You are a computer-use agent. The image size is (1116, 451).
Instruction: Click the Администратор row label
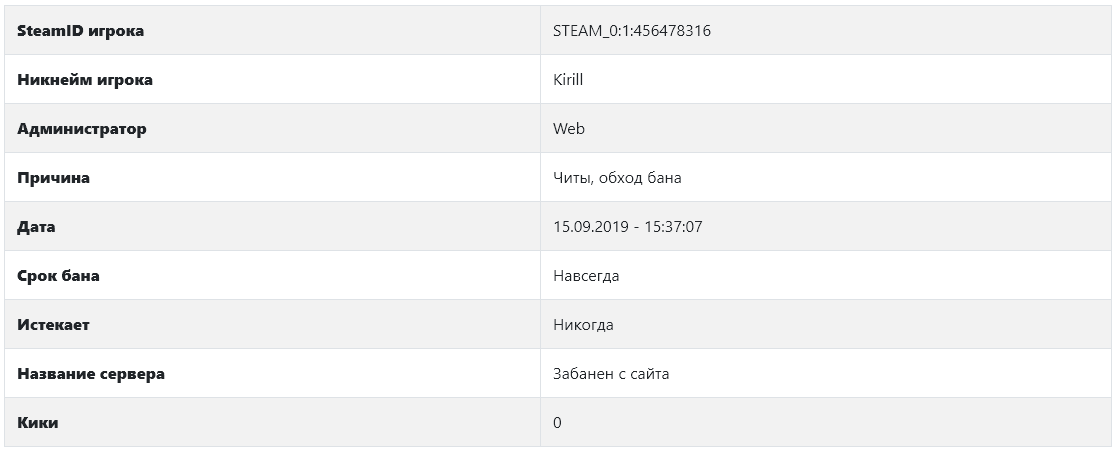click(x=82, y=129)
